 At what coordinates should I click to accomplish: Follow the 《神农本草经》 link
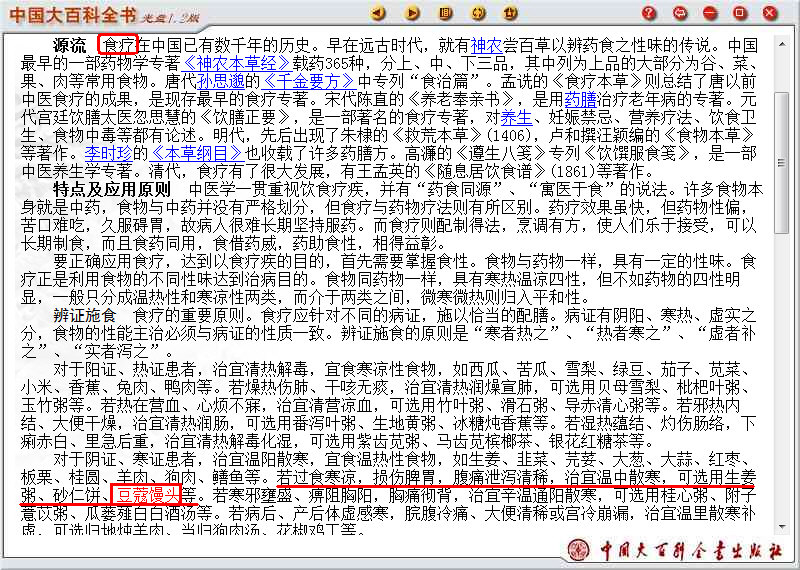231,64
